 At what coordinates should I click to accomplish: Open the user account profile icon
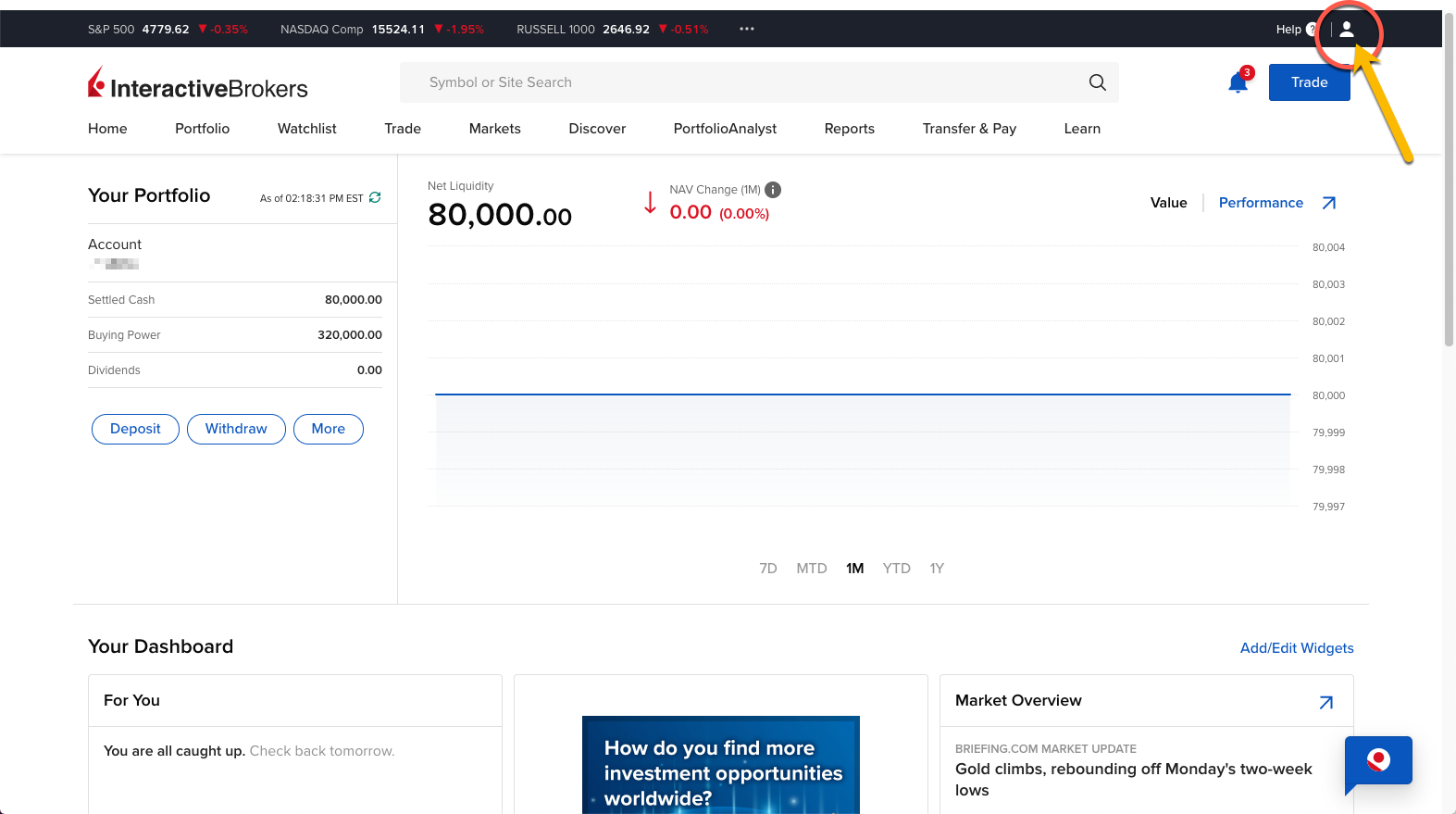pyautogui.click(x=1347, y=30)
